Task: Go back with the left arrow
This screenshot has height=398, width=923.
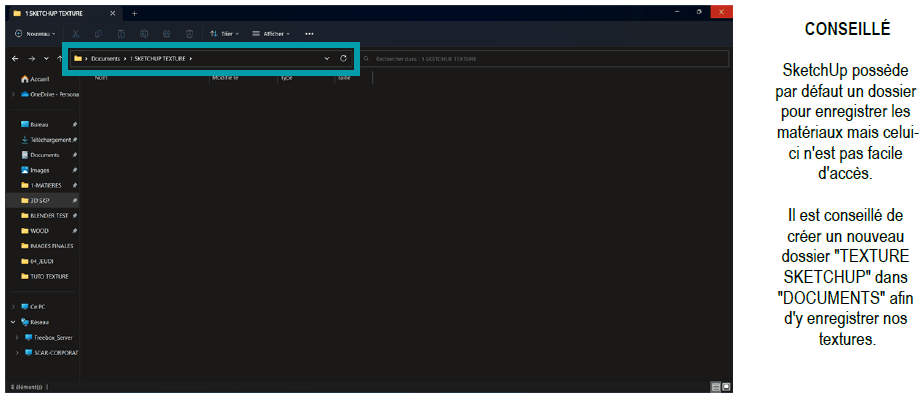Action: [15, 59]
